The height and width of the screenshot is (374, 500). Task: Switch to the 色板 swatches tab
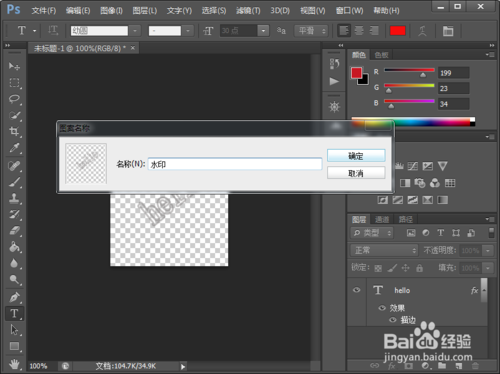tap(381, 55)
